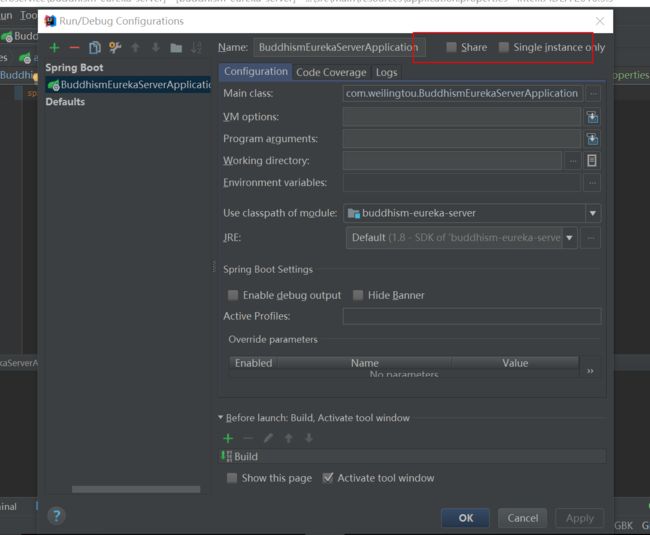650x535 pixels.
Task: Click the Enabled column header
Action: 254,363
